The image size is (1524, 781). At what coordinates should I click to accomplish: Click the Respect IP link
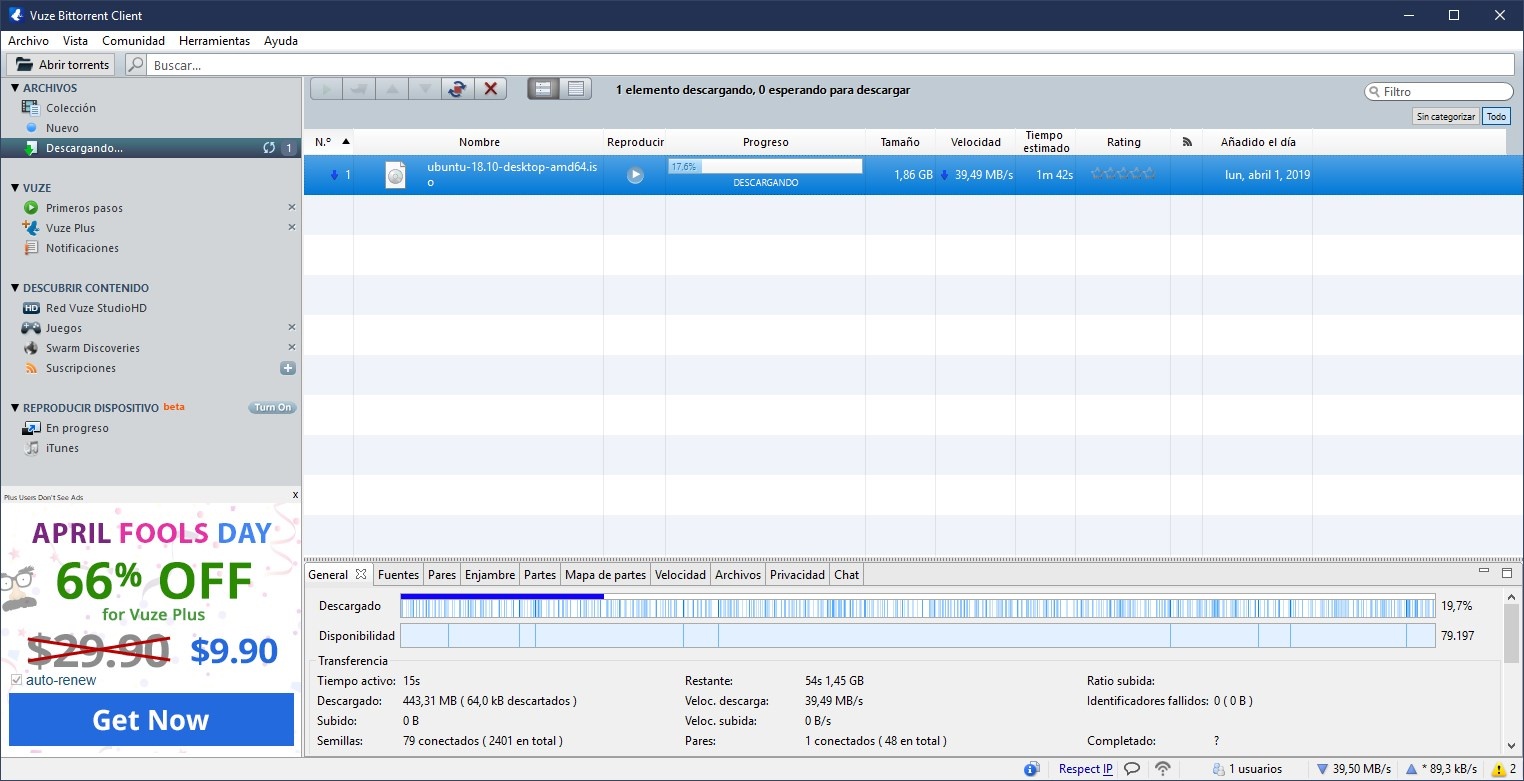pos(1086,769)
